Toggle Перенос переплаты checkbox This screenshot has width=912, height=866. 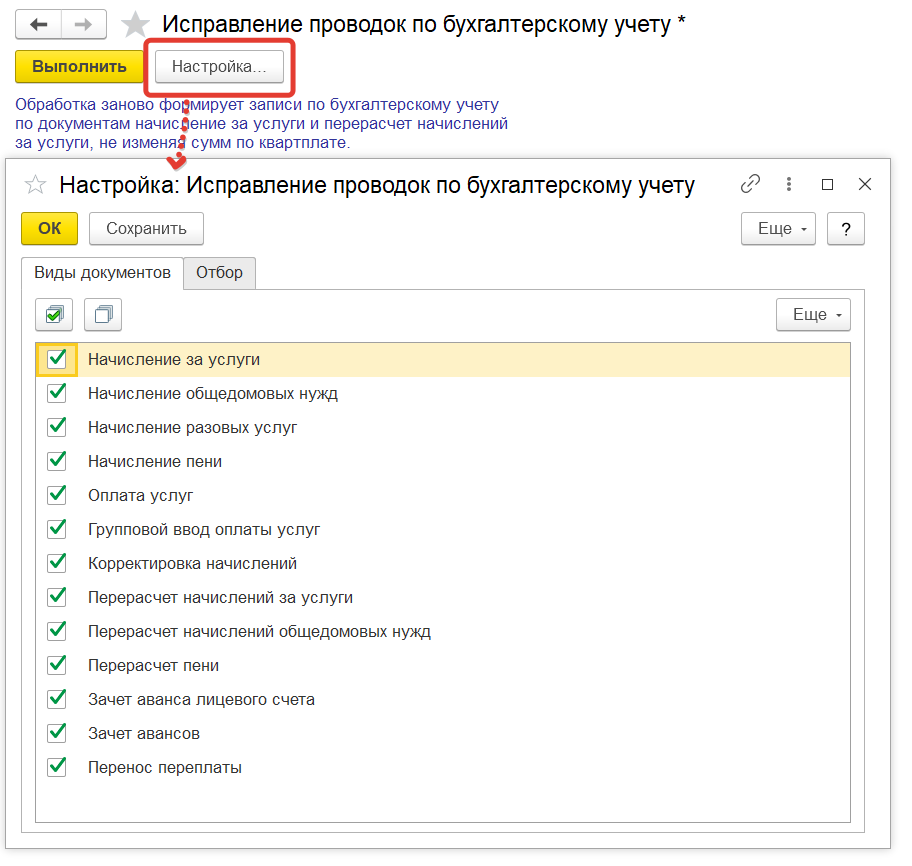click(x=57, y=767)
